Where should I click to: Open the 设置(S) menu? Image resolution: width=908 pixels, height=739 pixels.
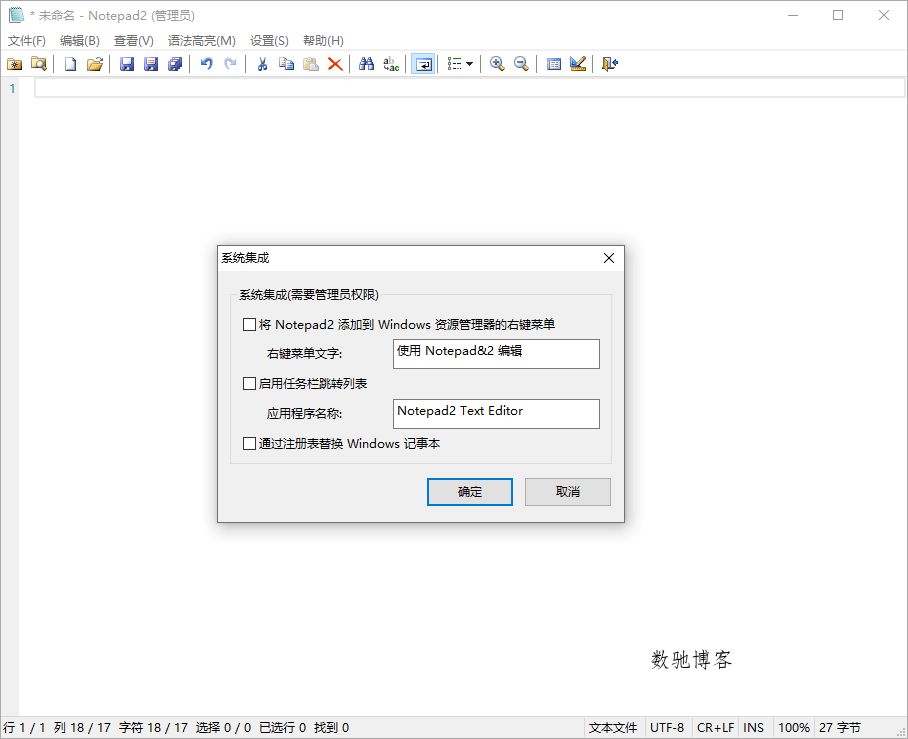click(269, 41)
